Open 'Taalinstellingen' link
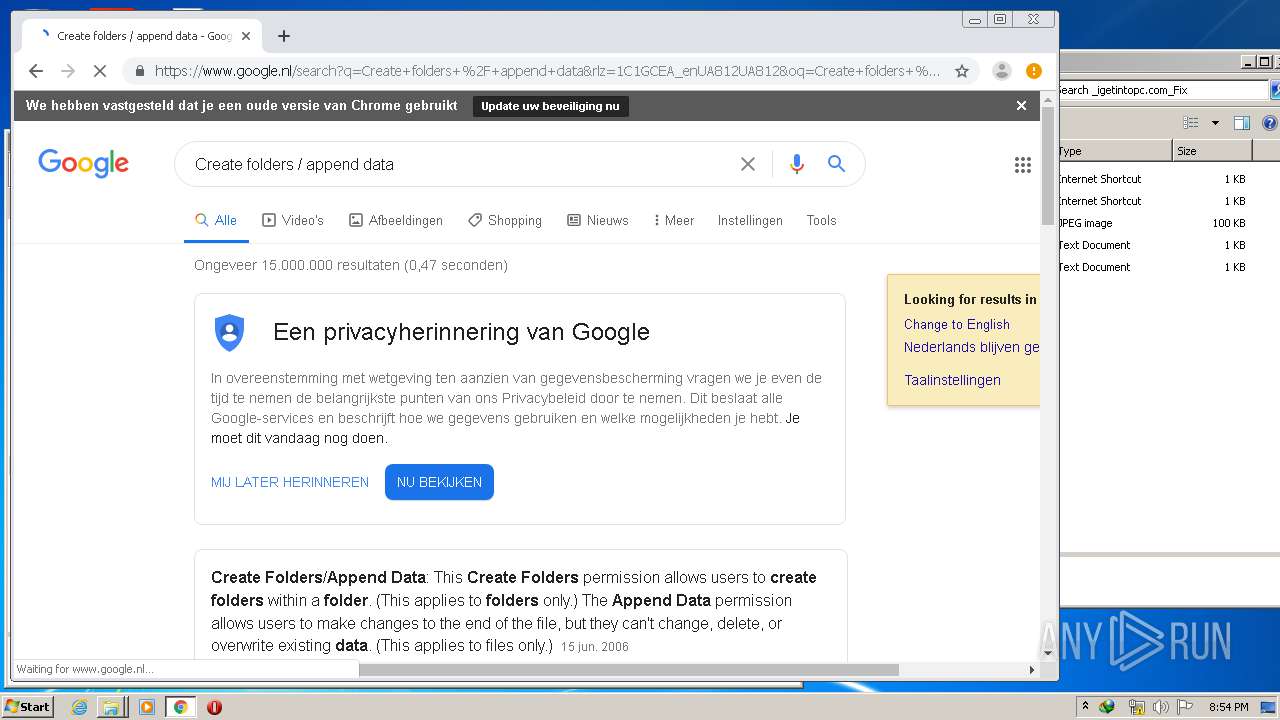 point(952,380)
